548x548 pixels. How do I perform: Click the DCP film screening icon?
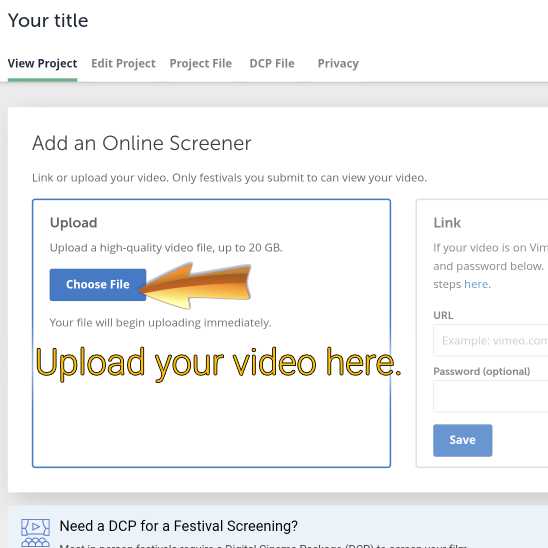(35, 533)
